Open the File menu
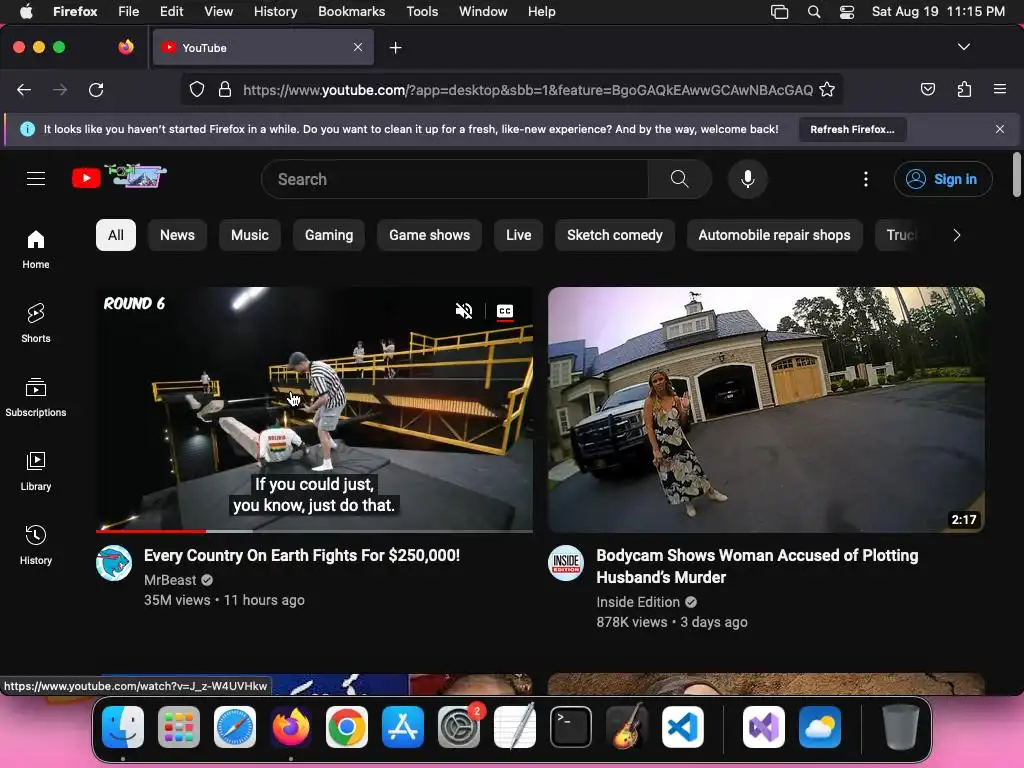1024x768 pixels. [x=128, y=11]
